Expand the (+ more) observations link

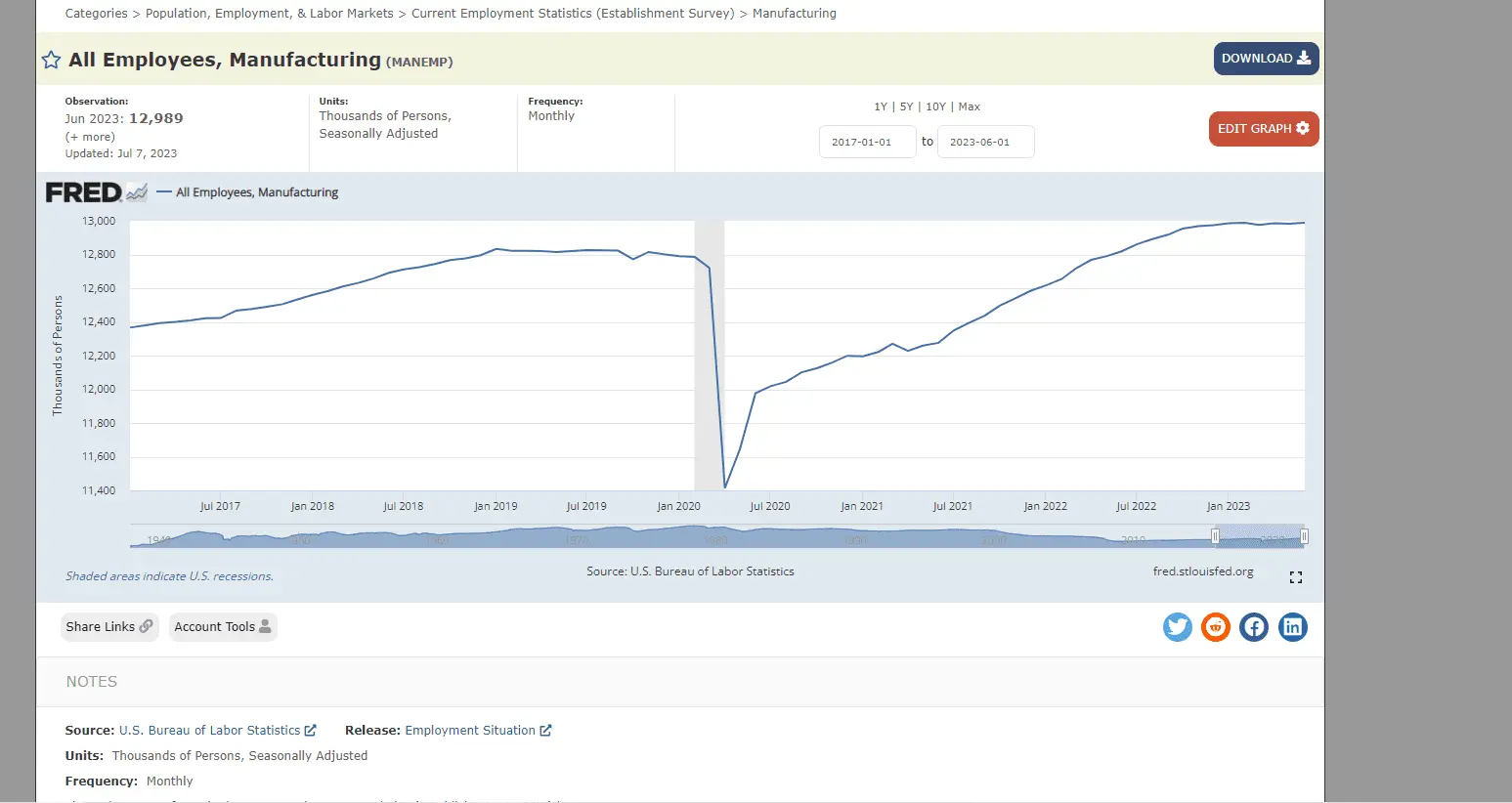tap(90, 137)
